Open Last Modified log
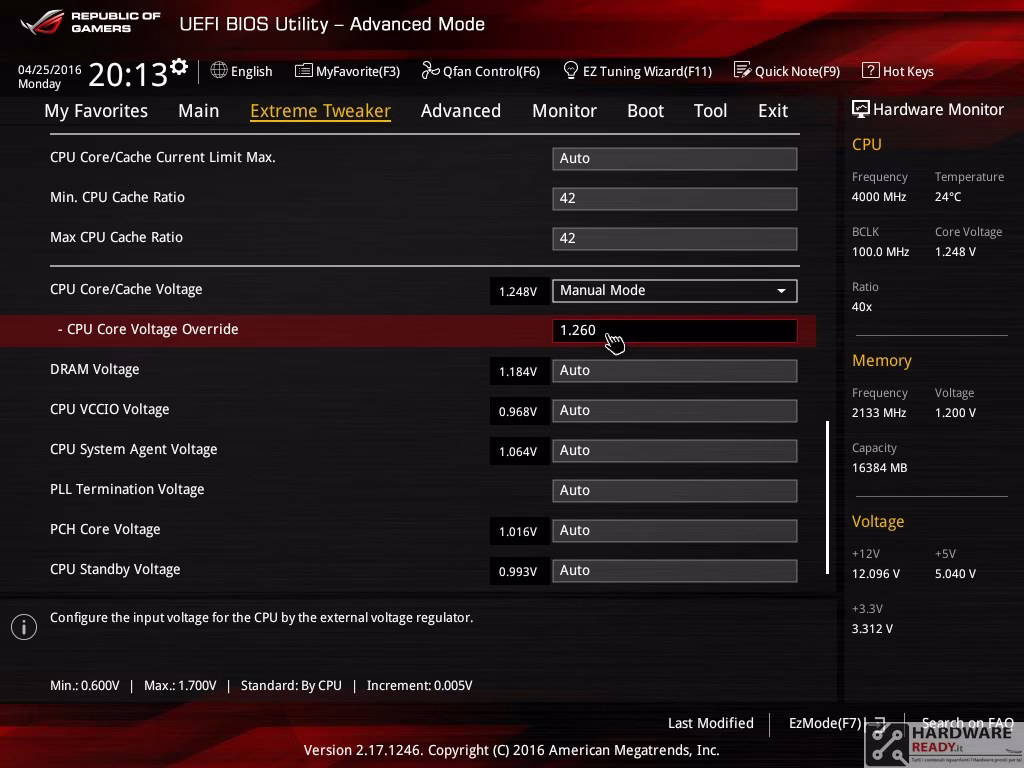 pyautogui.click(x=711, y=723)
